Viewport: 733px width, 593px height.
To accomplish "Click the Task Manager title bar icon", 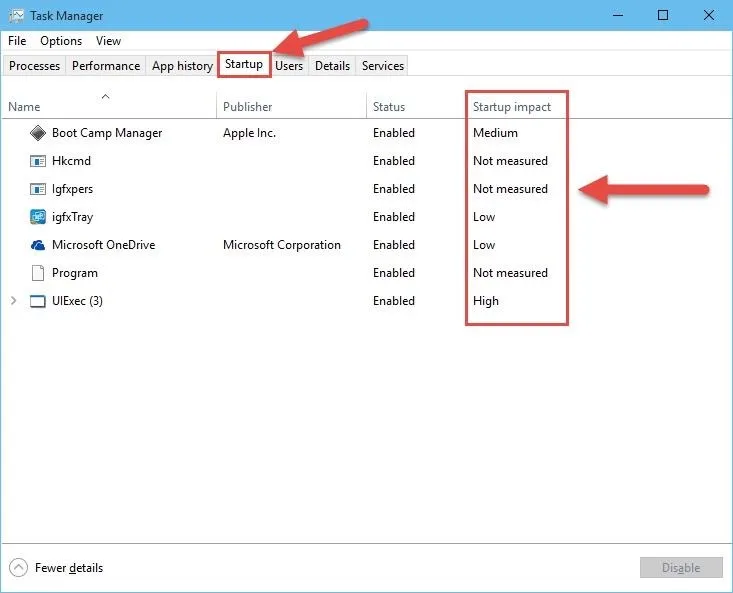I will (x=17, y=15).
